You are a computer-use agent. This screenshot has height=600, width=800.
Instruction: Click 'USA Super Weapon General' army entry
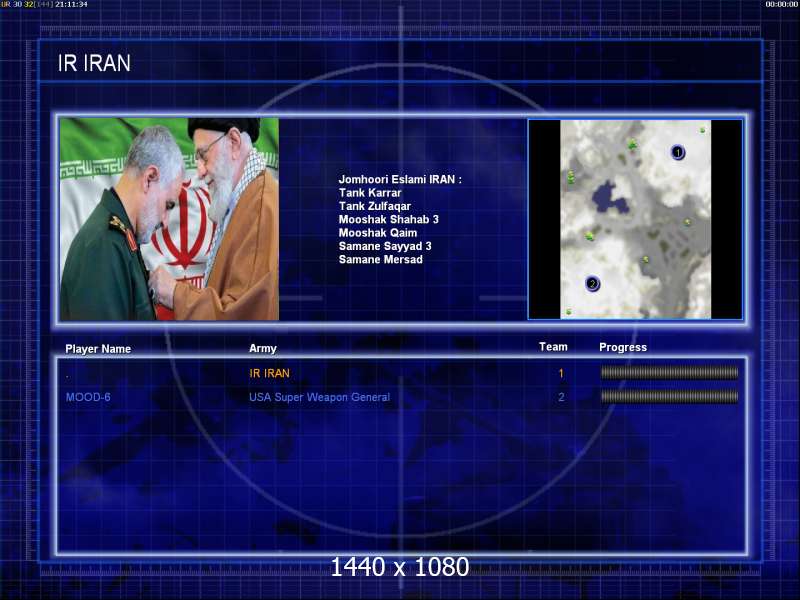pos(319,397)
